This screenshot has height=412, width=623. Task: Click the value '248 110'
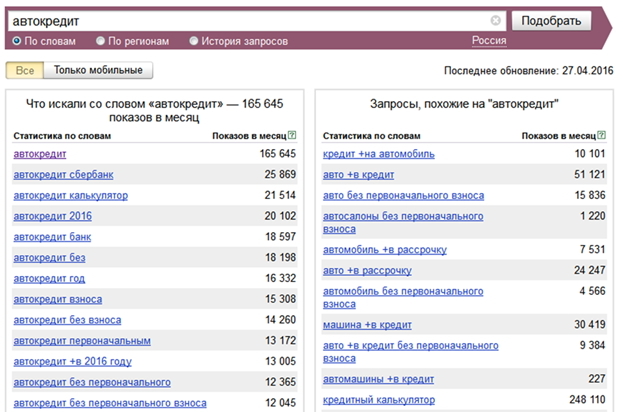point(587,400)
